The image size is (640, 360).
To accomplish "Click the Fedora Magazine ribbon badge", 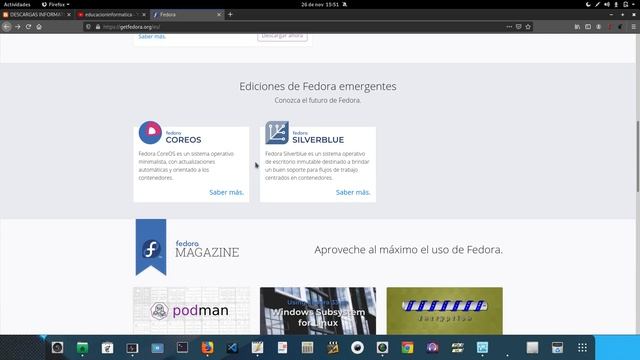I will pyautogui.click(x=151, y=247).
